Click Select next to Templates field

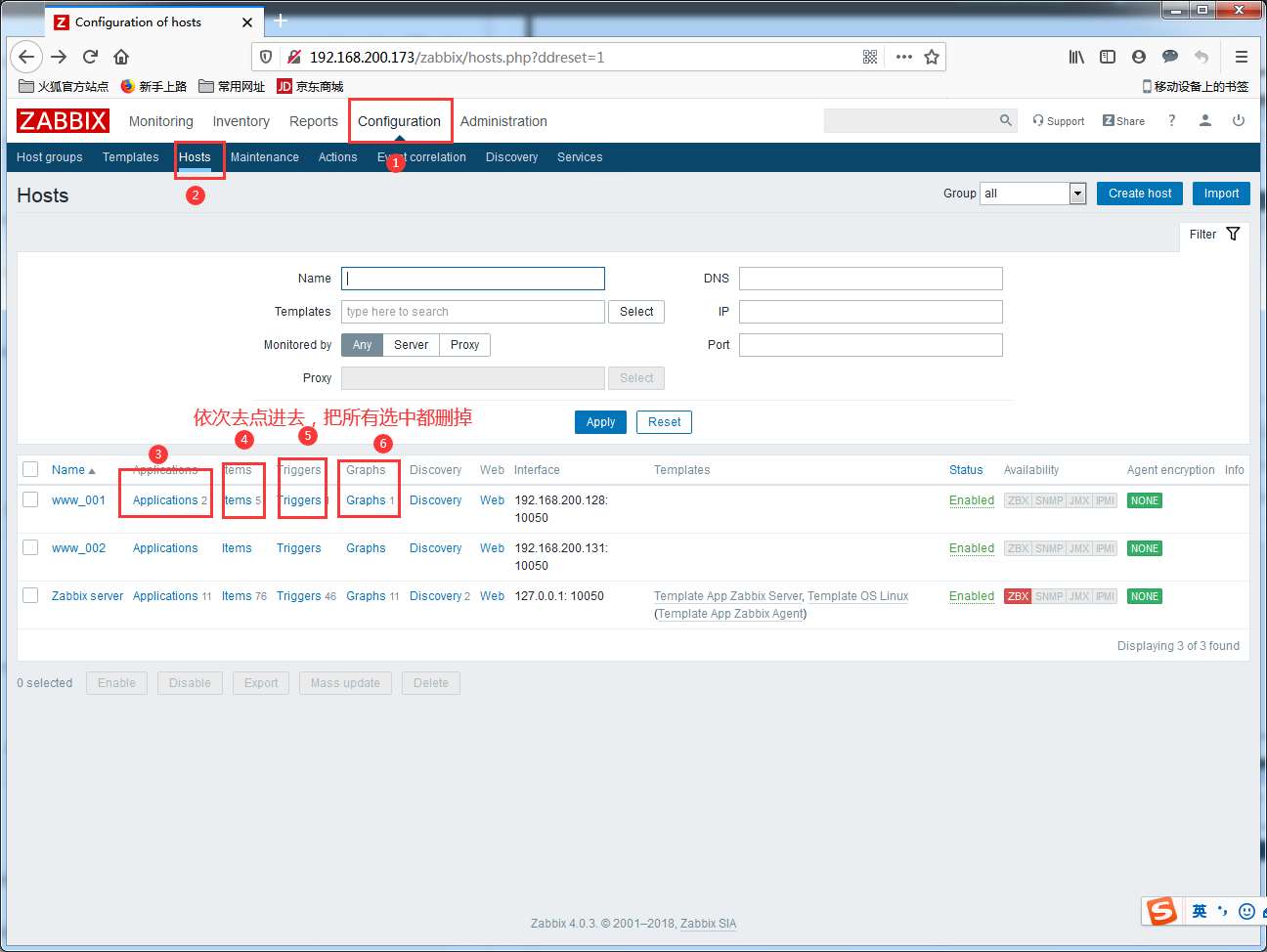pos(636,312)
